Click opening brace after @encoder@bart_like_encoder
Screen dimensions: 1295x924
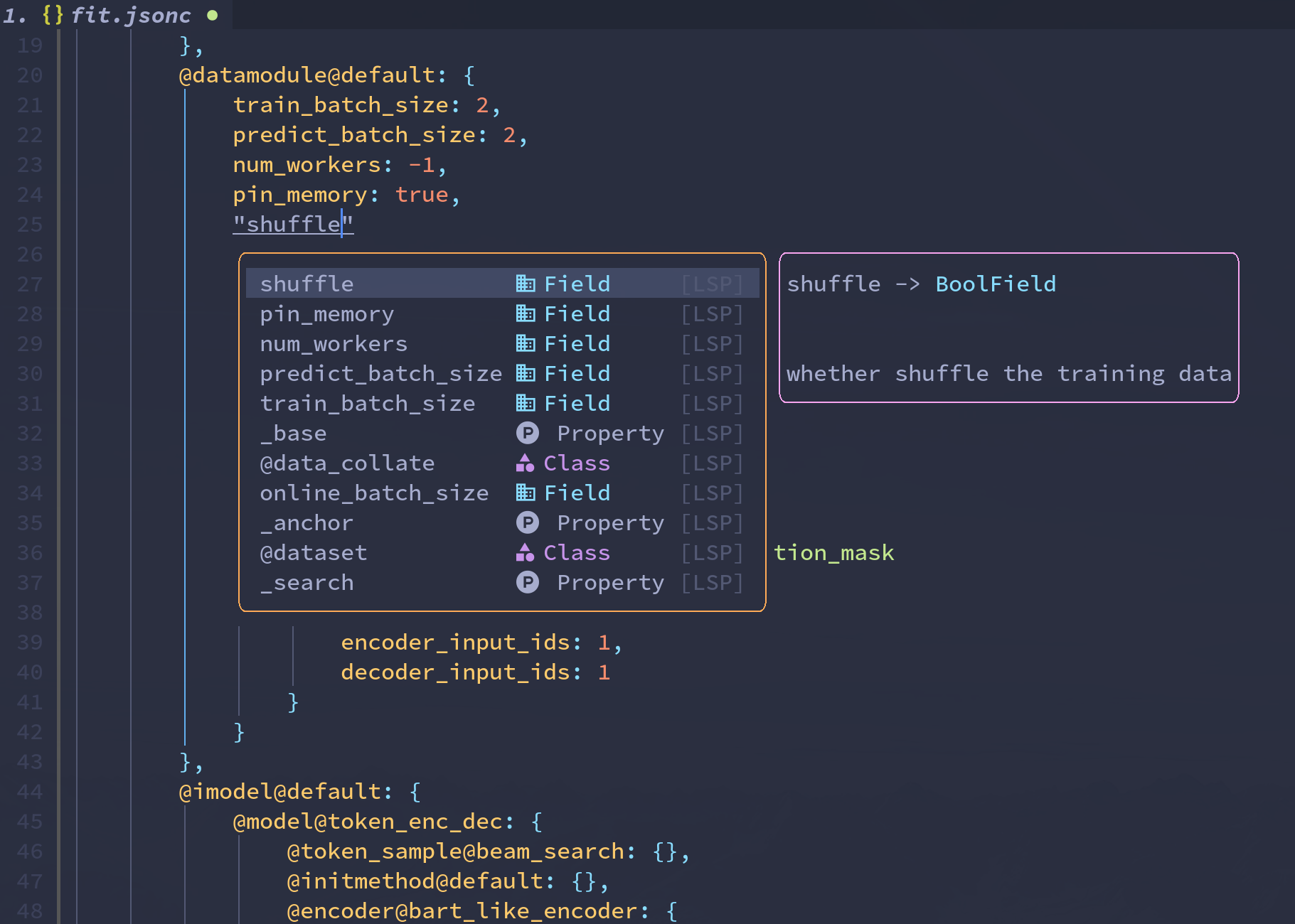point(671,910)
